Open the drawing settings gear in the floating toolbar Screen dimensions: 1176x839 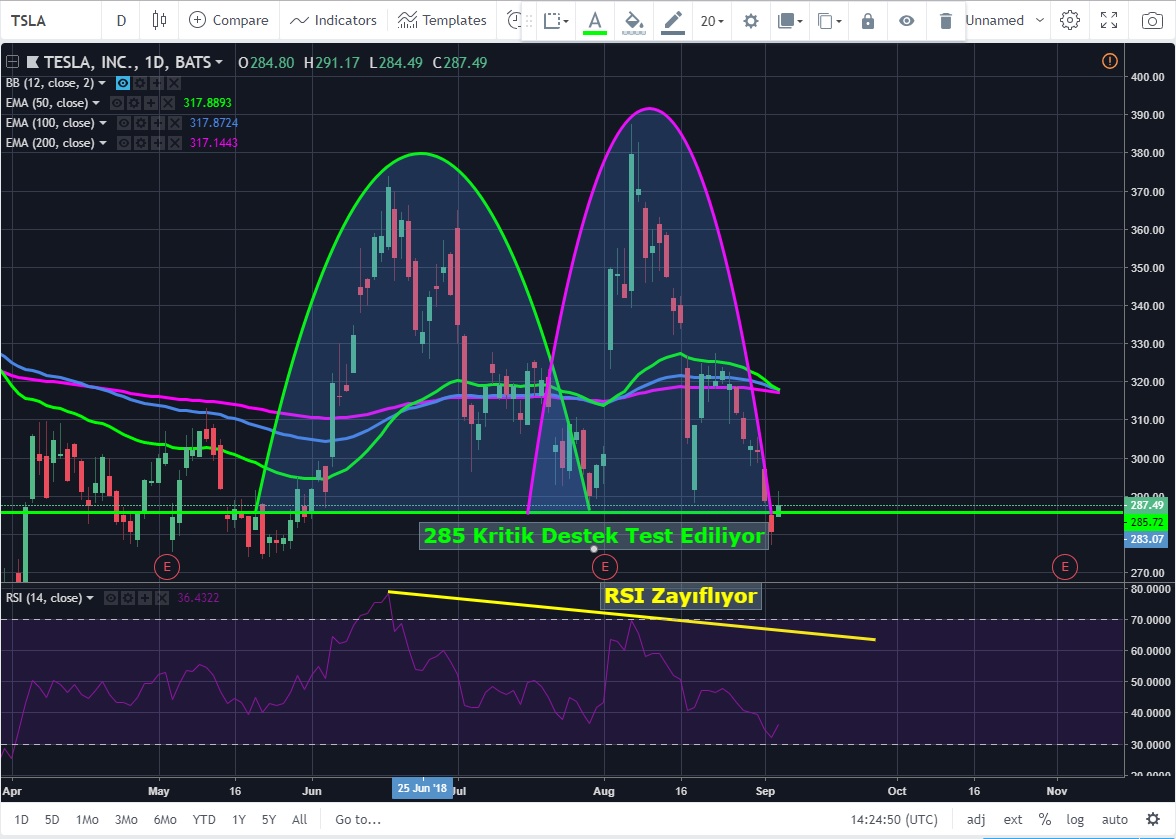pos(751,21)
